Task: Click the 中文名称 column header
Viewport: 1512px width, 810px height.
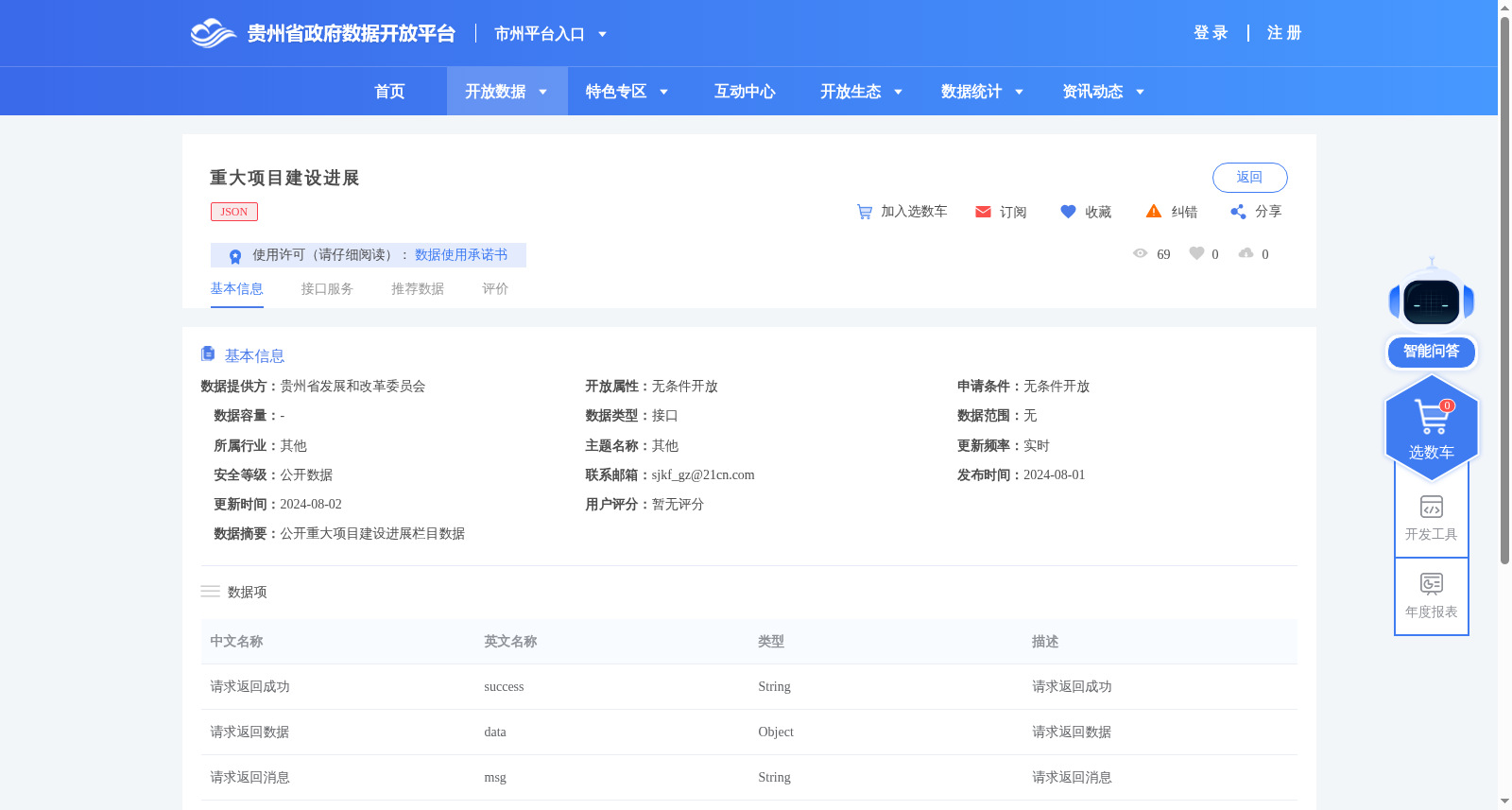Action: [x=236, y=642]
